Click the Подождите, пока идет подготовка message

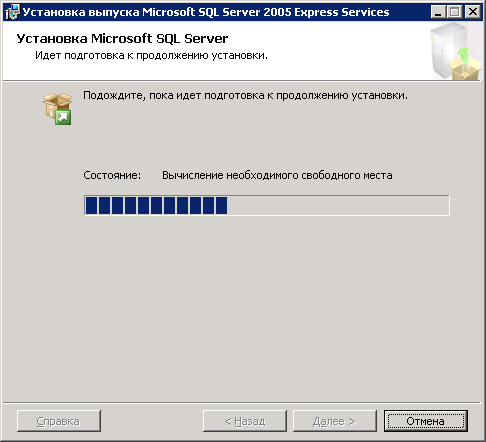click(245, 96)
